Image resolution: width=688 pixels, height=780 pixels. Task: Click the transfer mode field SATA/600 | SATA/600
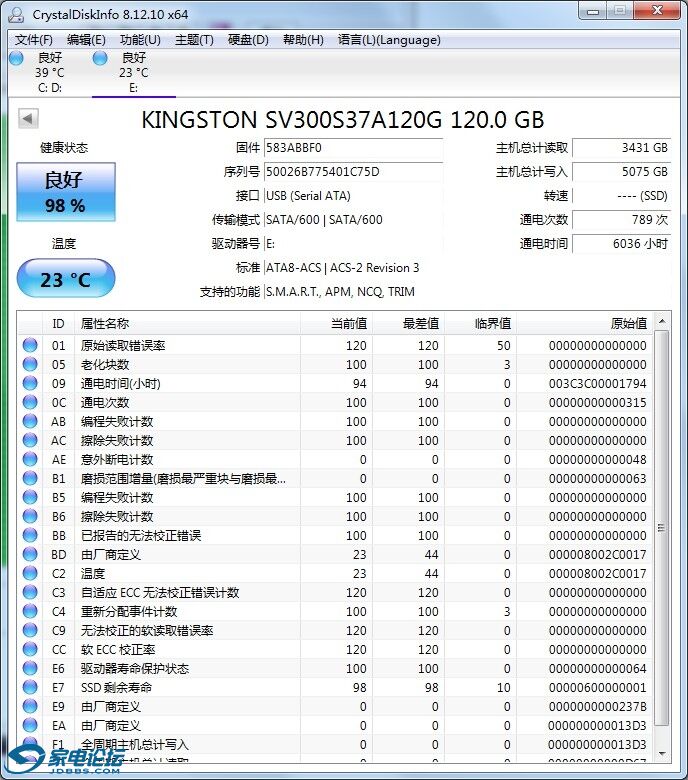[353, 219]
